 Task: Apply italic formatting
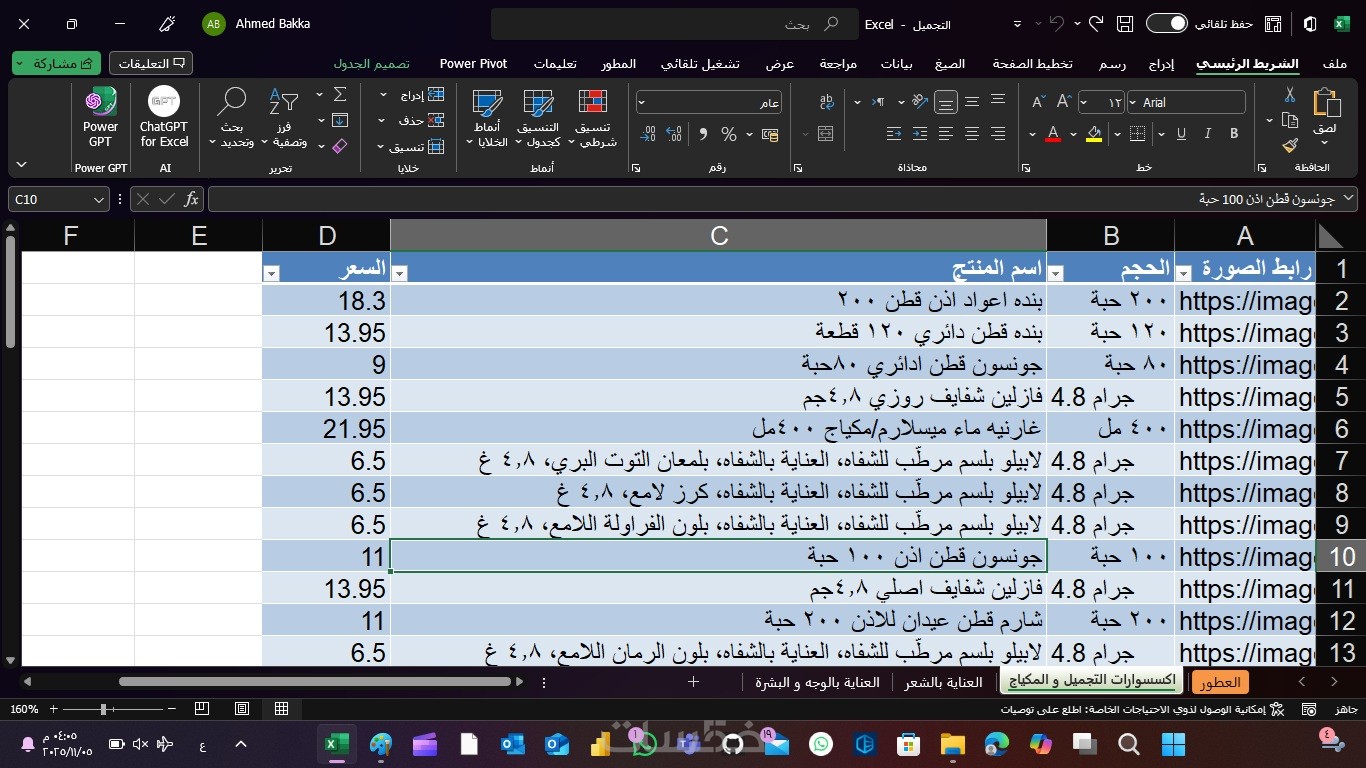pos(1208,133)
